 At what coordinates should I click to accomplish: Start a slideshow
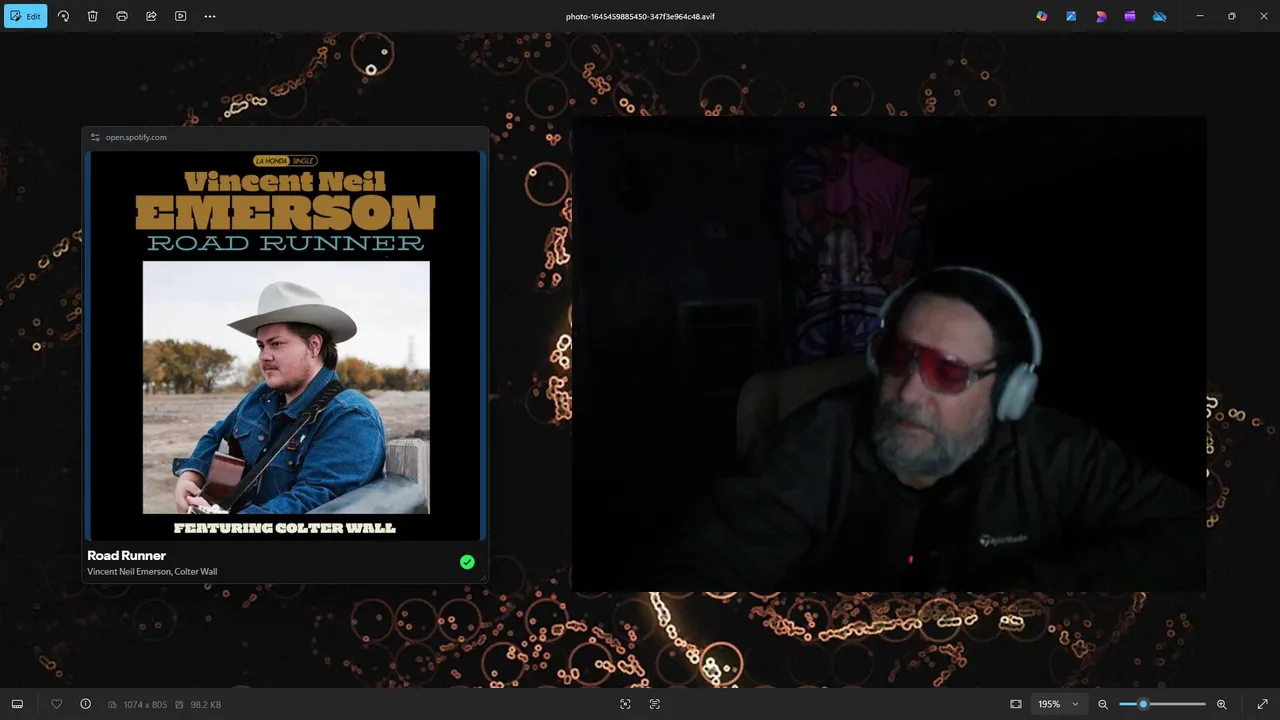click(x=180, y=16)
